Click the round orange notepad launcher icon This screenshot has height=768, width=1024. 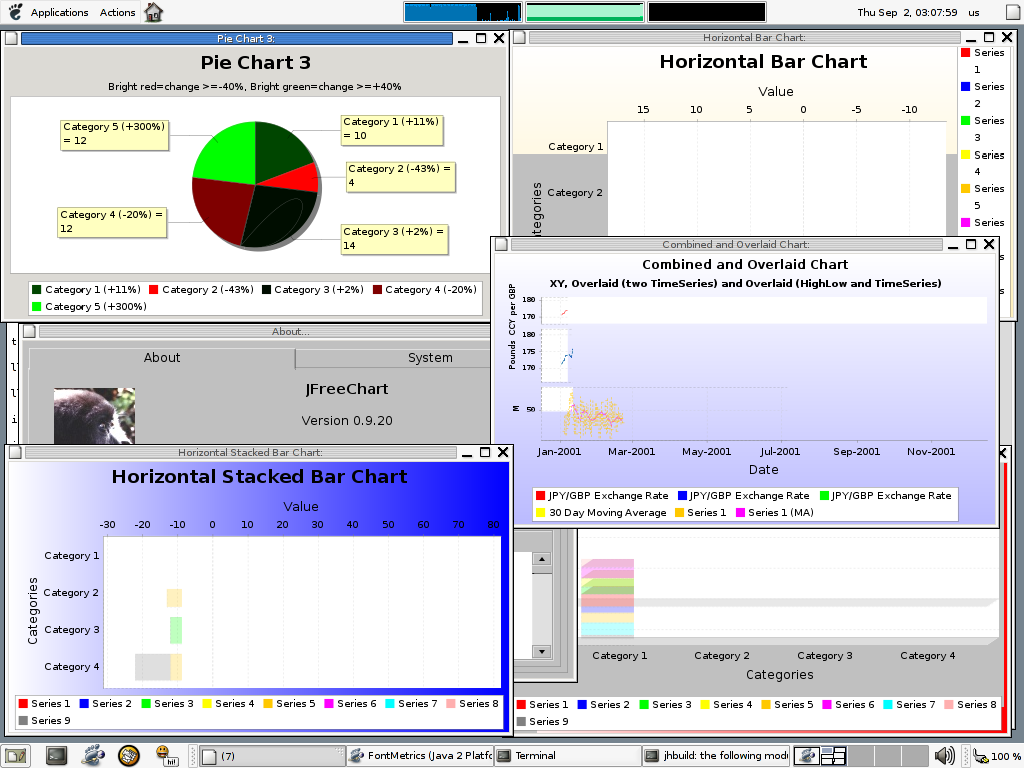pyautogui.click(x=129, y=756)
